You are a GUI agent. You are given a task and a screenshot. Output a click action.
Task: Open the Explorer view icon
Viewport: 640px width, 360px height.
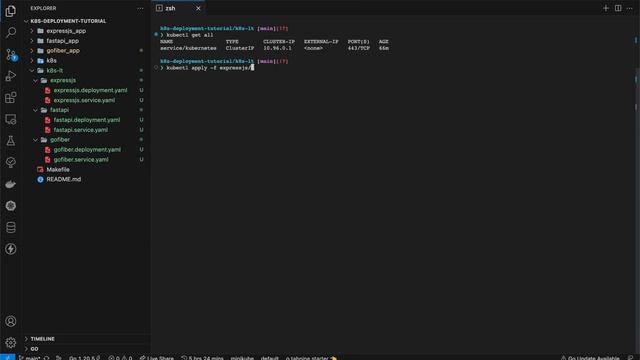click(x=11, y=11)
